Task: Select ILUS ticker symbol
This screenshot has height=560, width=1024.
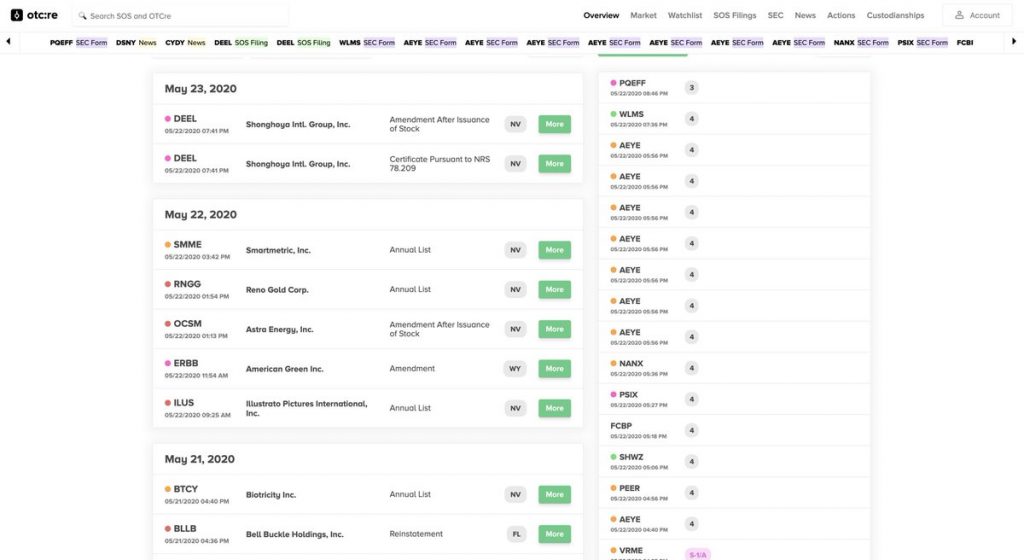Action: 184,403
